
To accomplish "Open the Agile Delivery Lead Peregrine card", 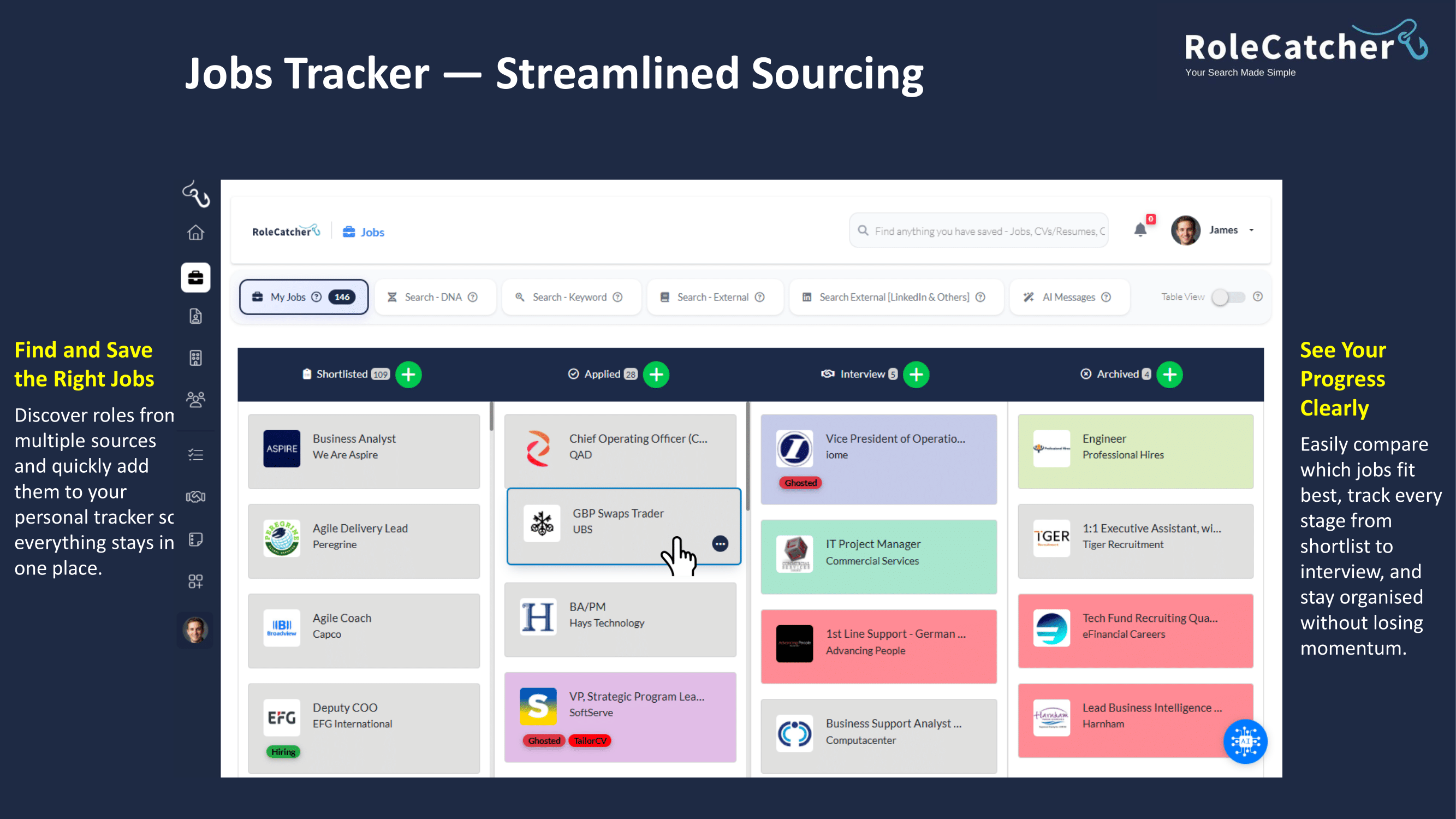I will (x=364, y=541).
